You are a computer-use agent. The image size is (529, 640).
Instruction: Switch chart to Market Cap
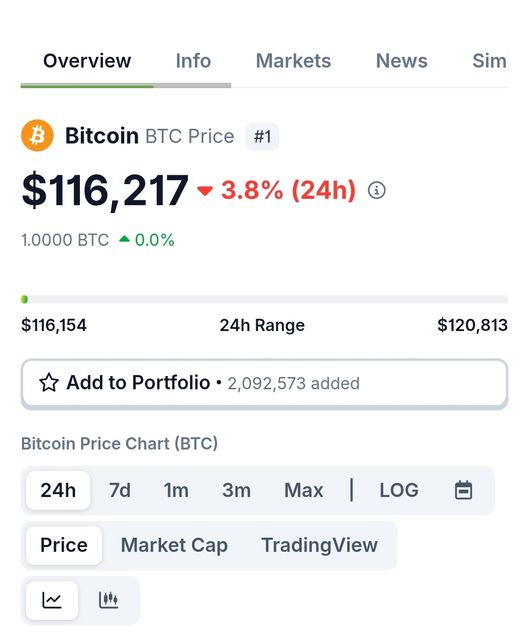(x=174, y=545)
